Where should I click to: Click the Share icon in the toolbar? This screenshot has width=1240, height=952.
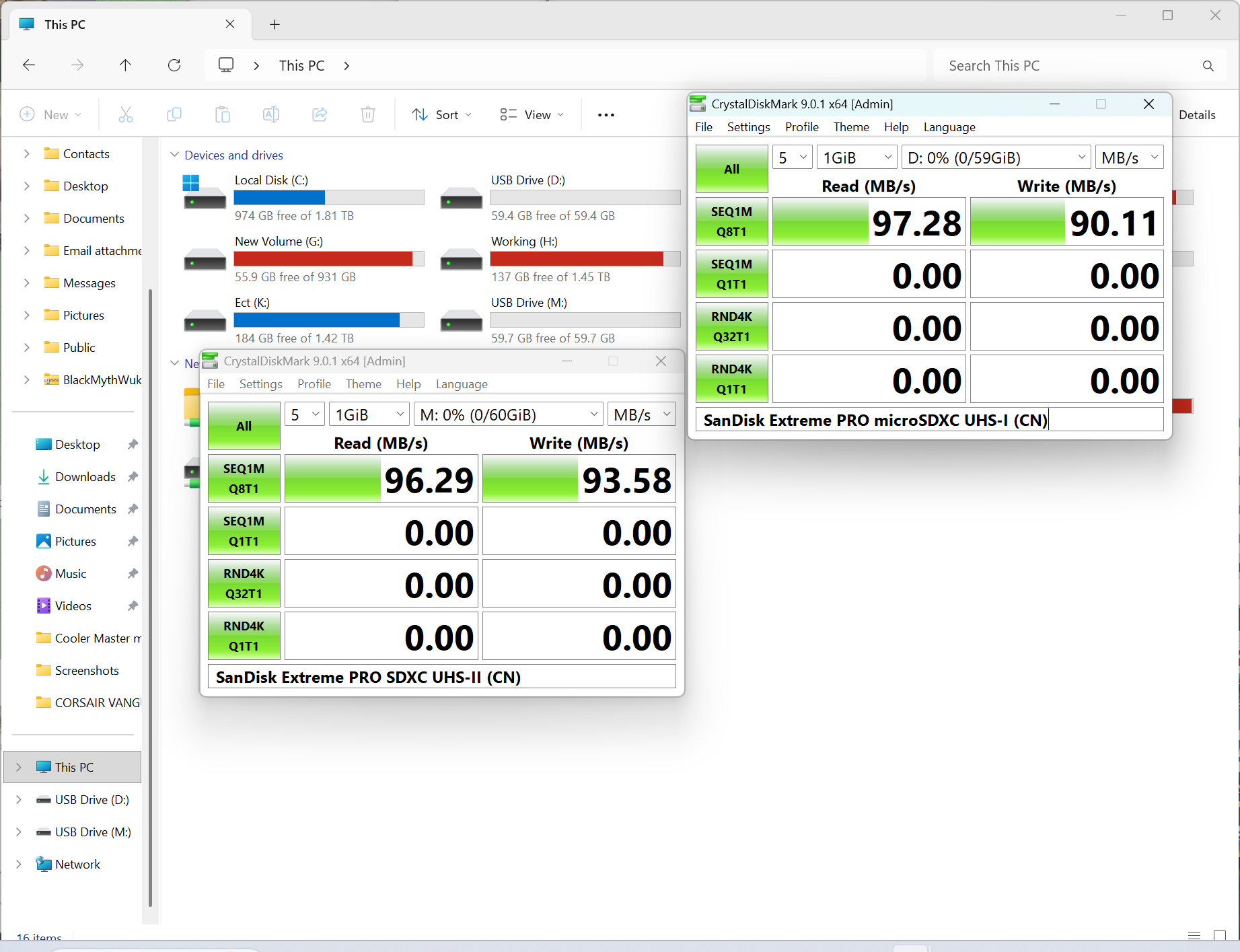[x=320, y=114]
